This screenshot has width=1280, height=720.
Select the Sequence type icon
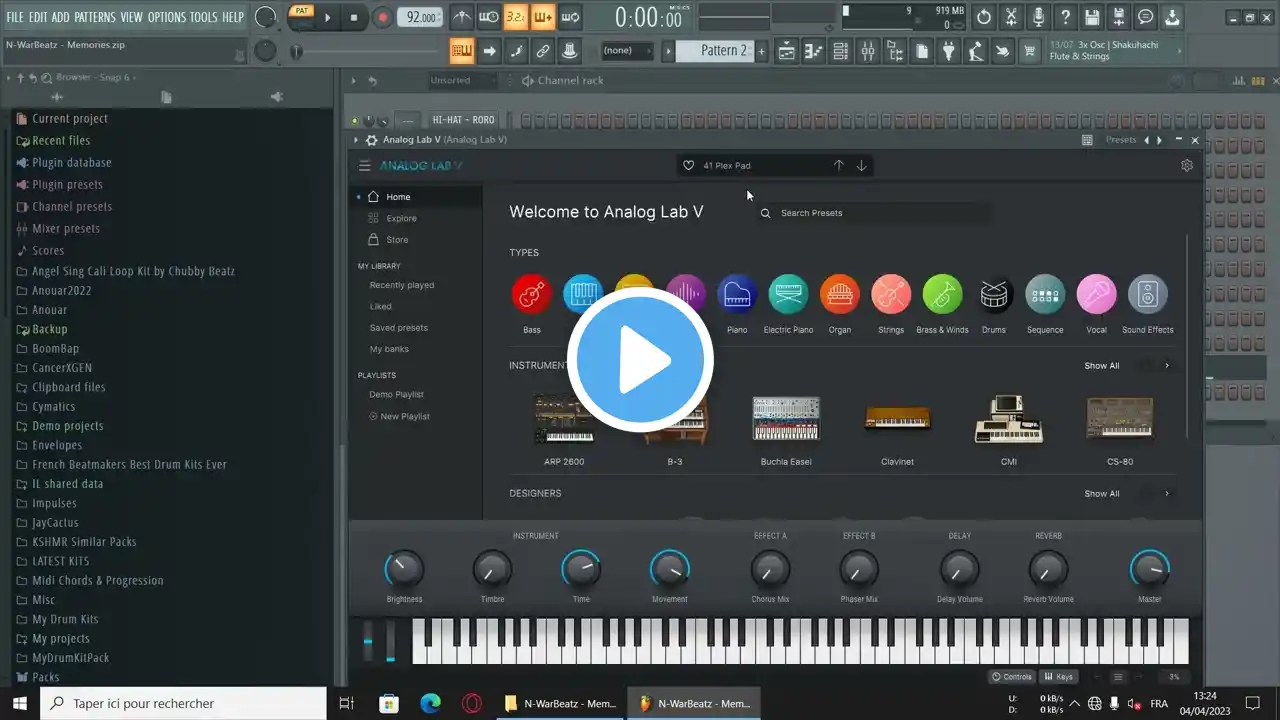click(x=1045, y=294)
